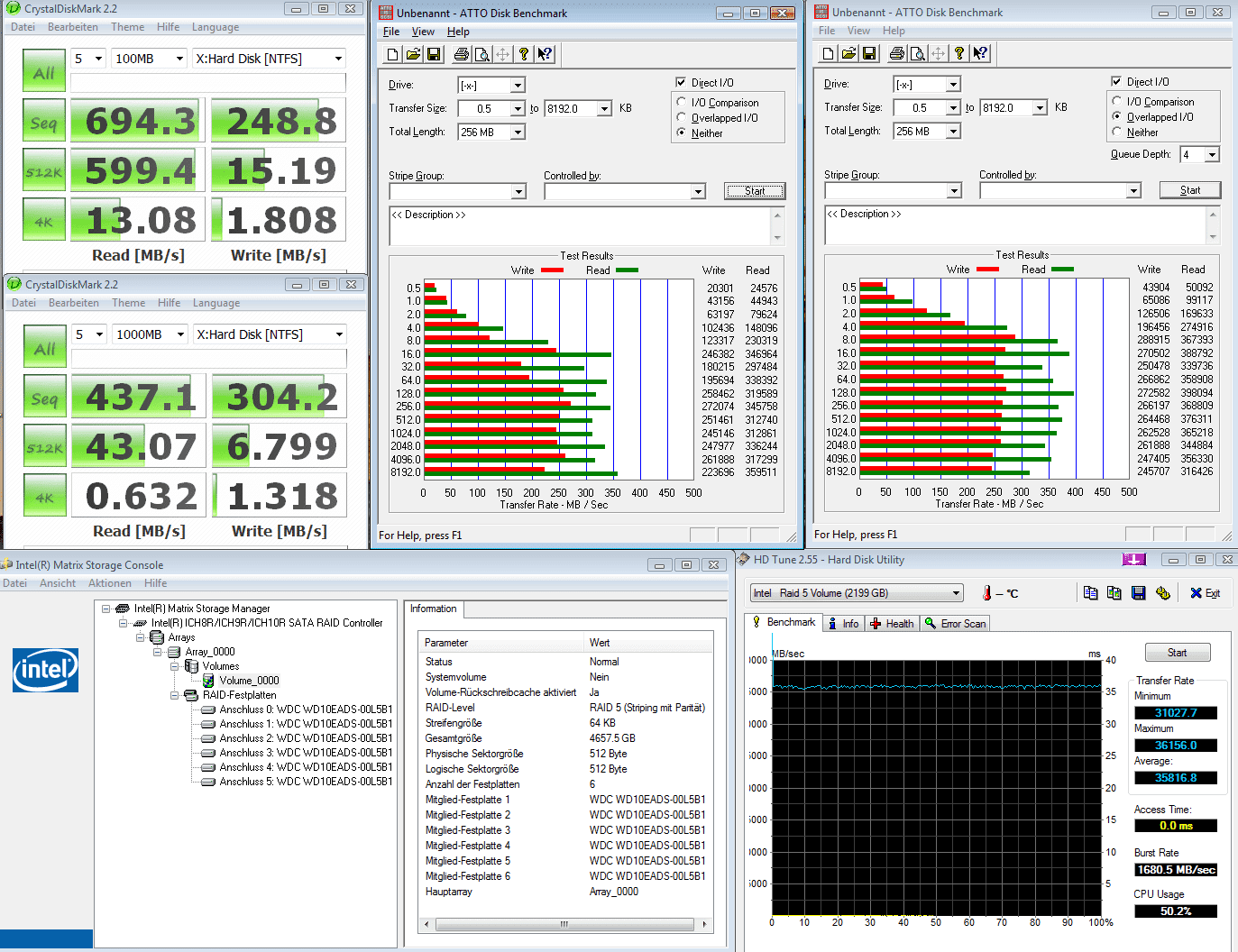Click Print Preview icon in left ATTO toolbar
This screenshot has height=952, width=1238.
(482, 54)
